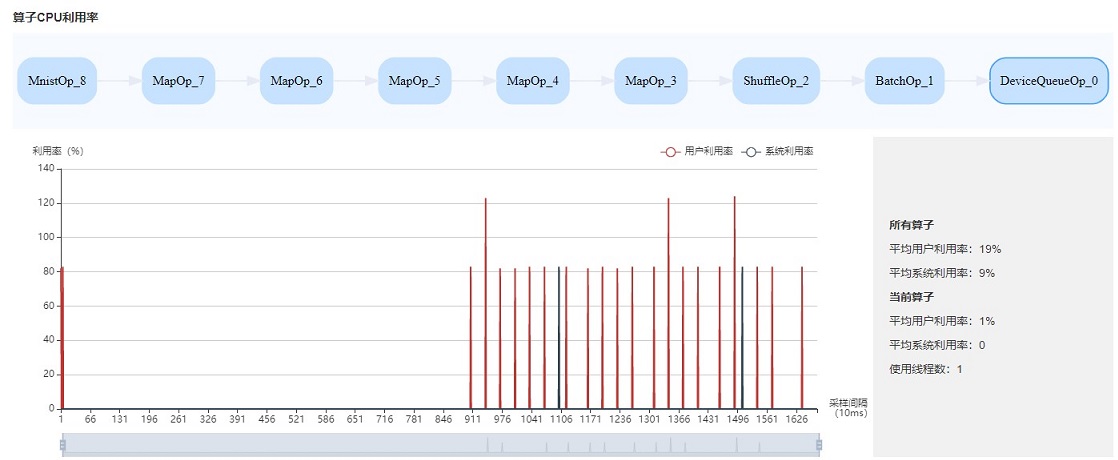The height and width of the screenshot is (460, 1118).
Task: Choose the MapOp_6 node in pipeline
Action: click(x=296, y=81)
